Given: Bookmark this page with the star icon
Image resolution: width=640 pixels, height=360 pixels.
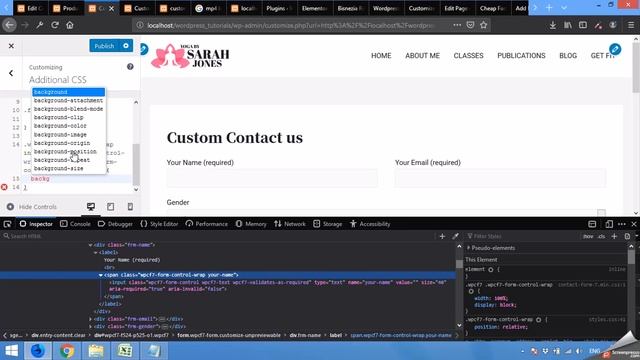Looking at the screenshot, I should 484,25.
